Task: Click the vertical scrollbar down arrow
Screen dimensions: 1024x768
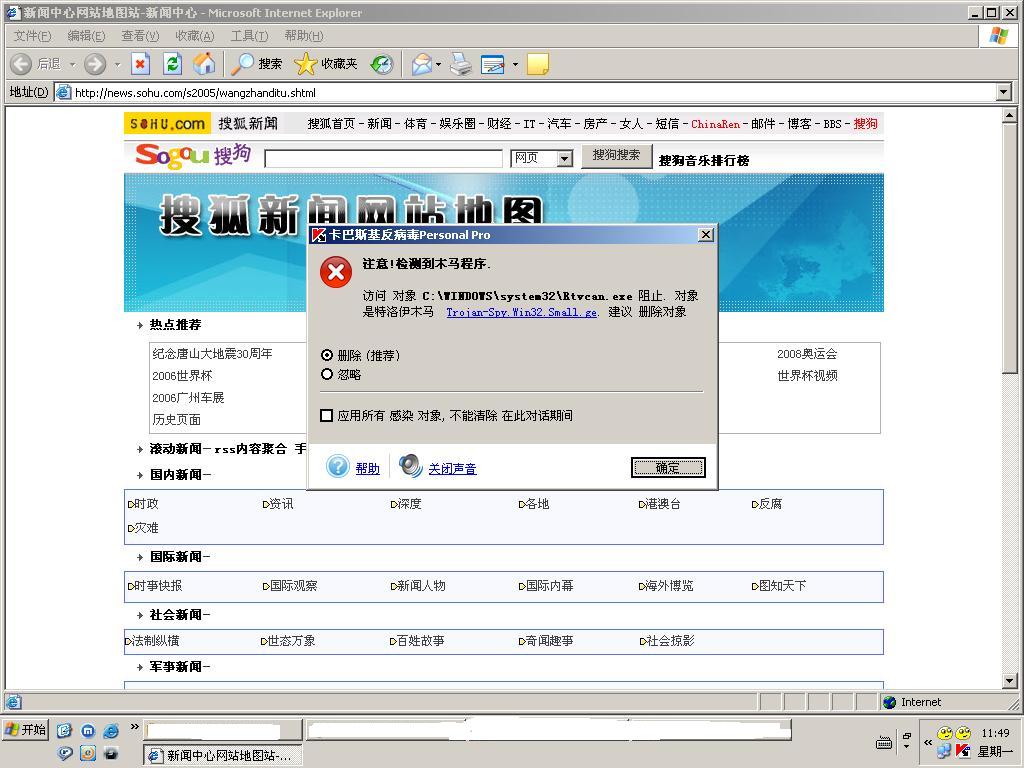Action: [x=1010, y=681]
